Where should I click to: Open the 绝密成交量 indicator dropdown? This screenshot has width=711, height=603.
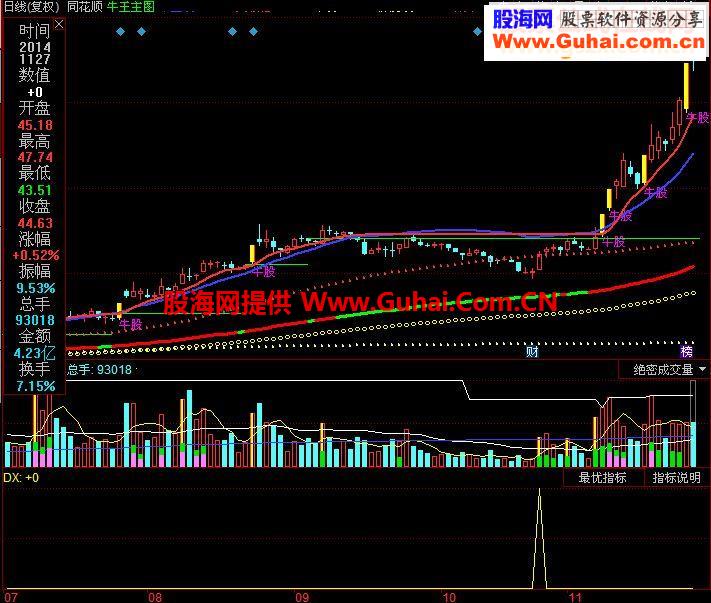click(663, 370)
